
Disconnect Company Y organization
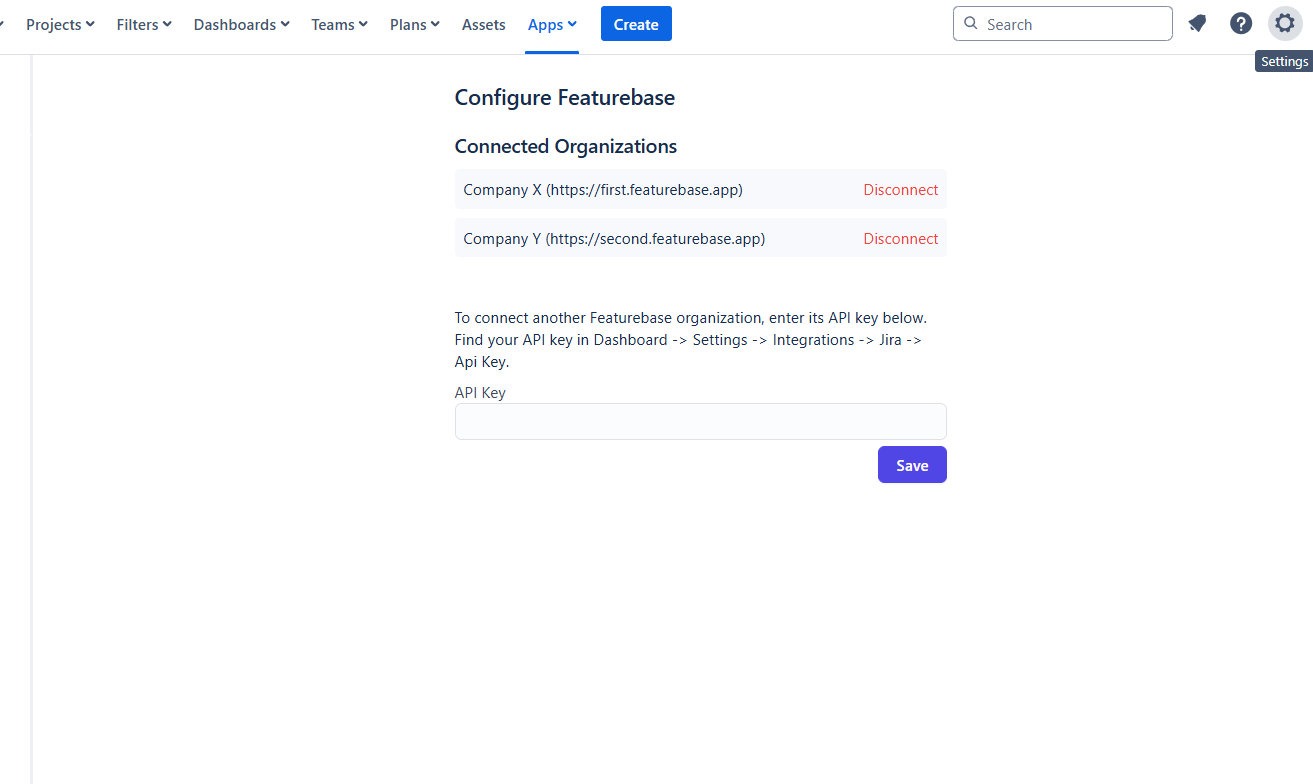pyautogui.click(x=901, y=239)
